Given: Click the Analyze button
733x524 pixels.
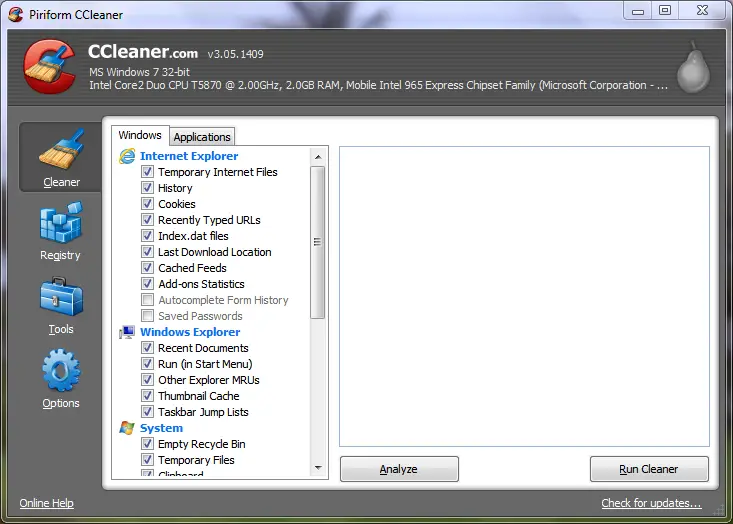Looking at the screenshot, I should pos(399,469).
